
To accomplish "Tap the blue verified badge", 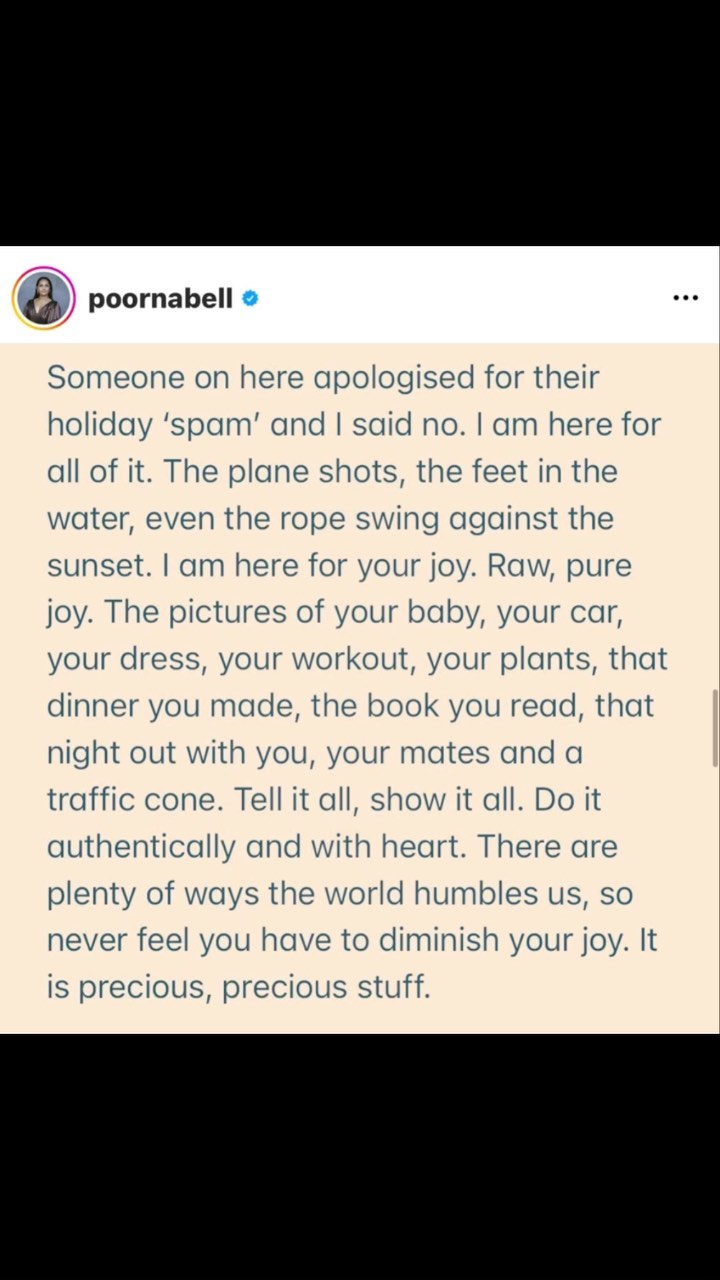I will [x=250, y=298].
